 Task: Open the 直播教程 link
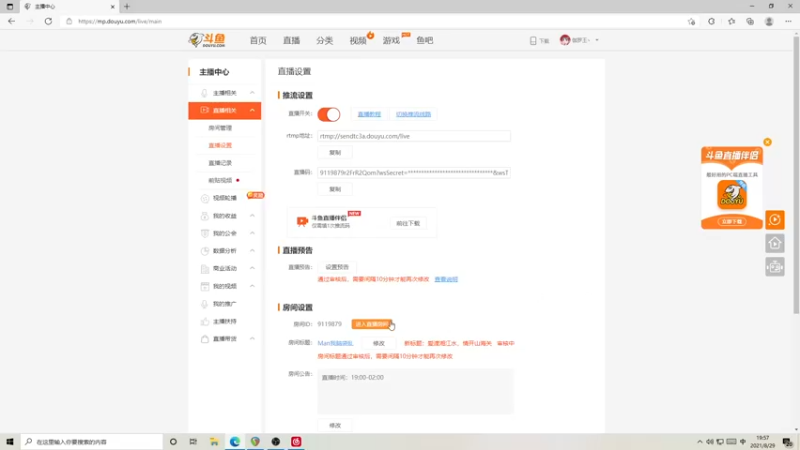click(369, 114)
